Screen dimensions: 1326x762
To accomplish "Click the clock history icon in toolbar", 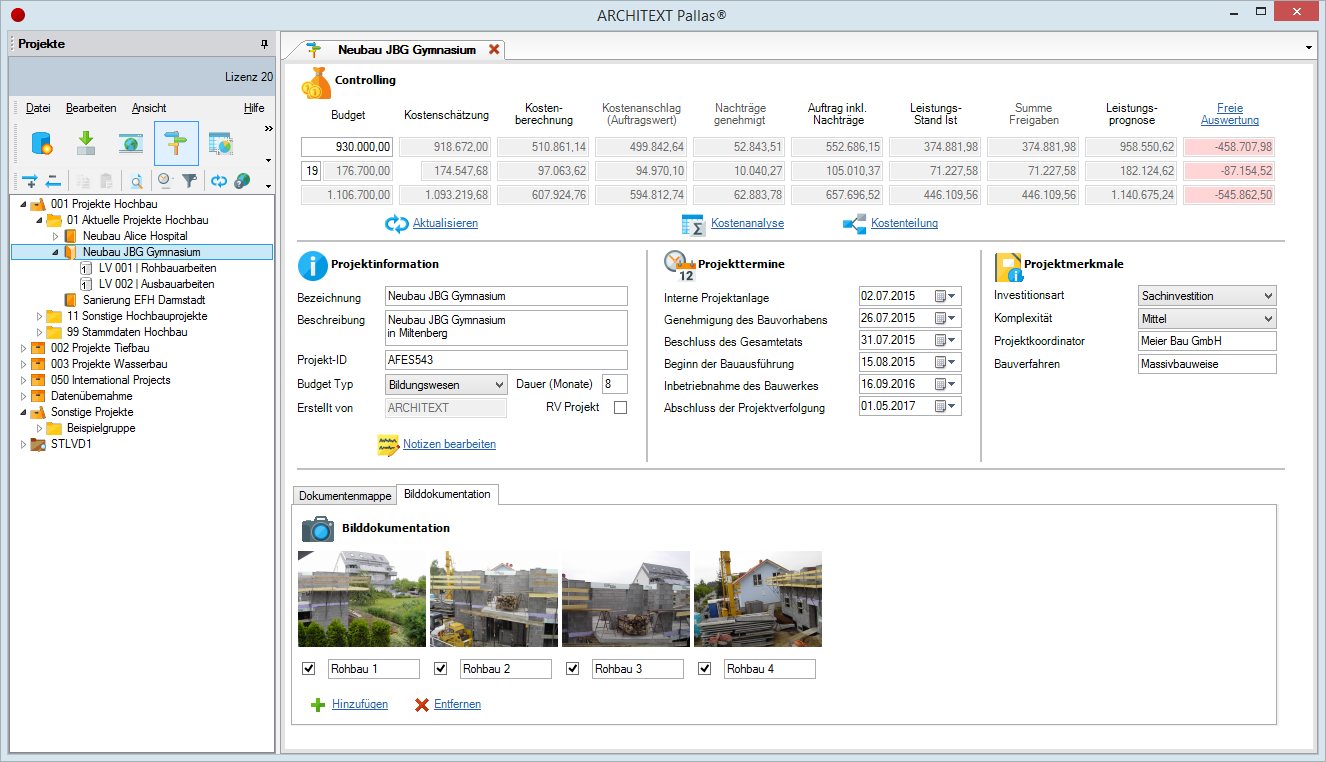I will click(166, 181).
